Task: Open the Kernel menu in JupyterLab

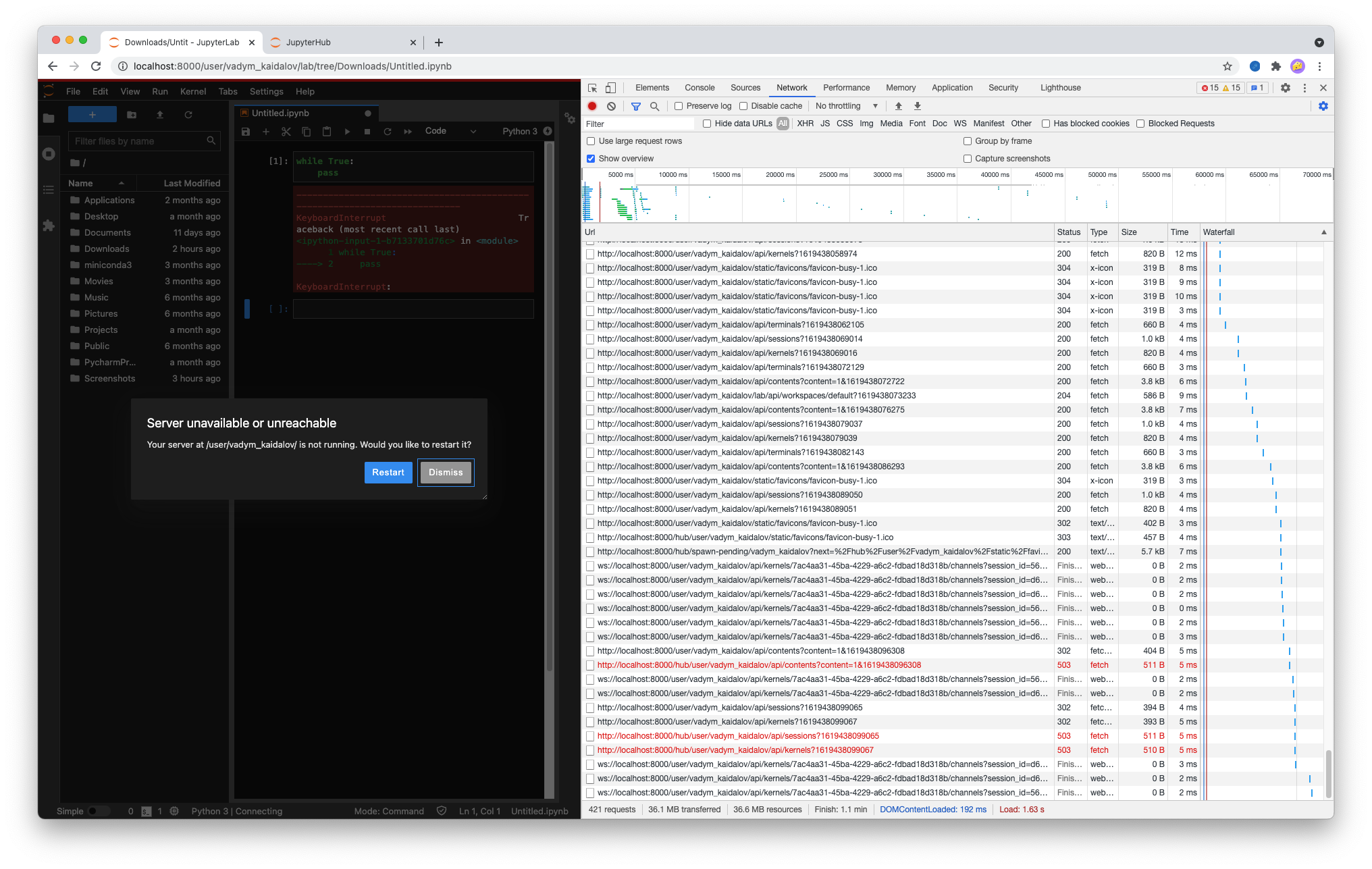Action: point(192,91)
